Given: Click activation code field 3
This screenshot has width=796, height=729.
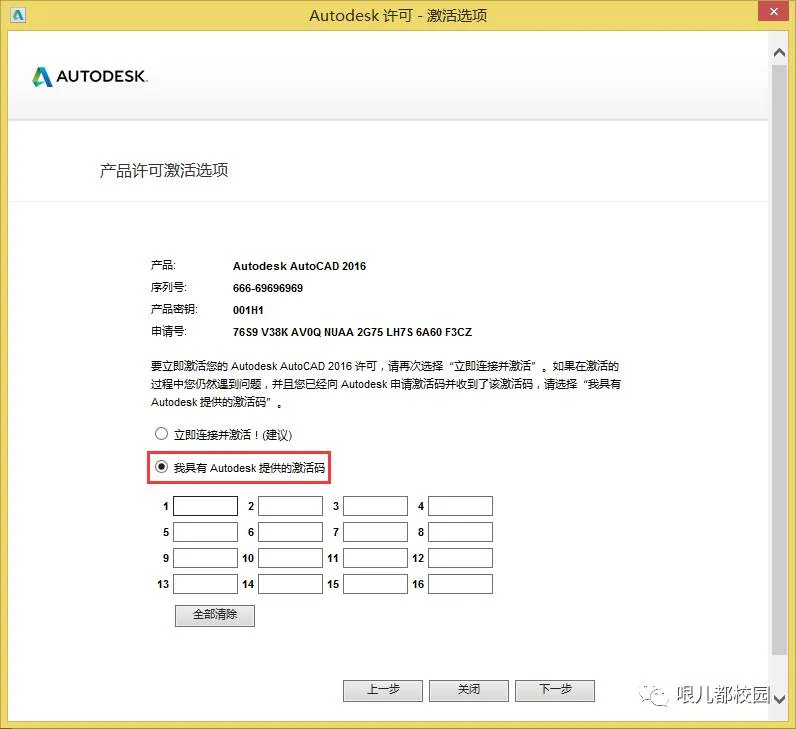Looking at the screenshot, I should [376, 506].
